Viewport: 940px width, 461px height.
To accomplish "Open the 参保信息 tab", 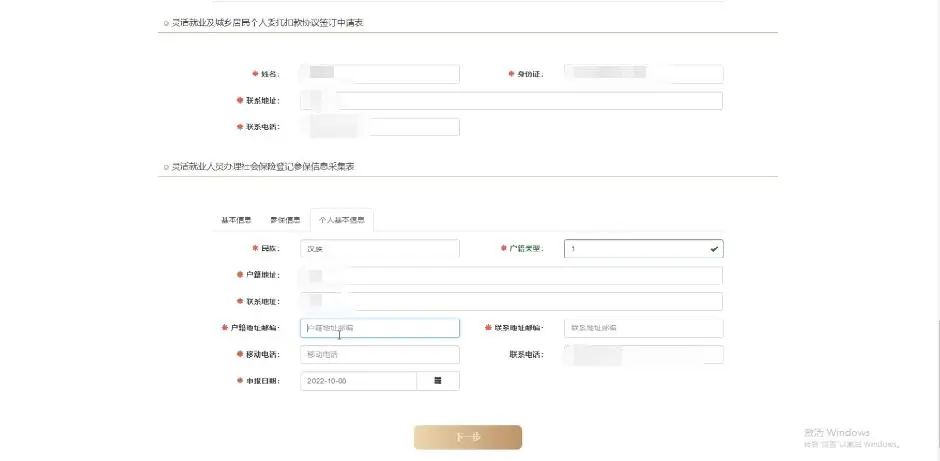I will tap(285, 220).
